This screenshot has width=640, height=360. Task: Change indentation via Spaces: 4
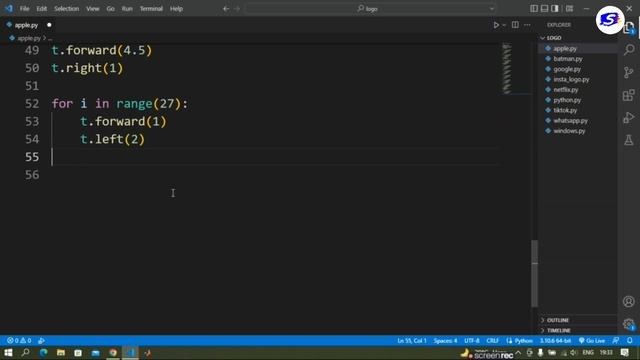tap(445, 341)
